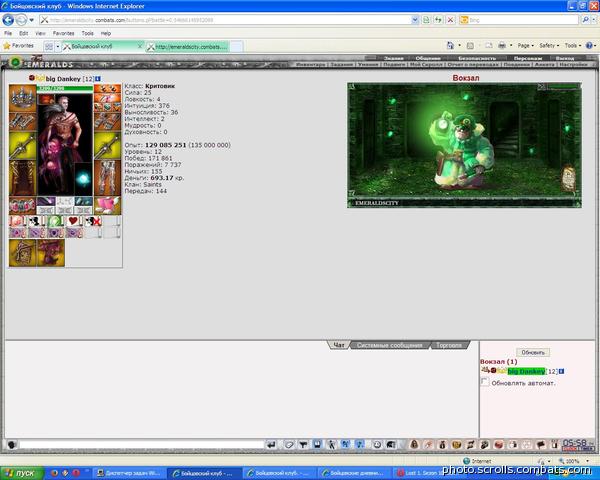Switch to 'Системные сообщения' tab
Screen dimensions: 600x480
(x=390, y=345)
